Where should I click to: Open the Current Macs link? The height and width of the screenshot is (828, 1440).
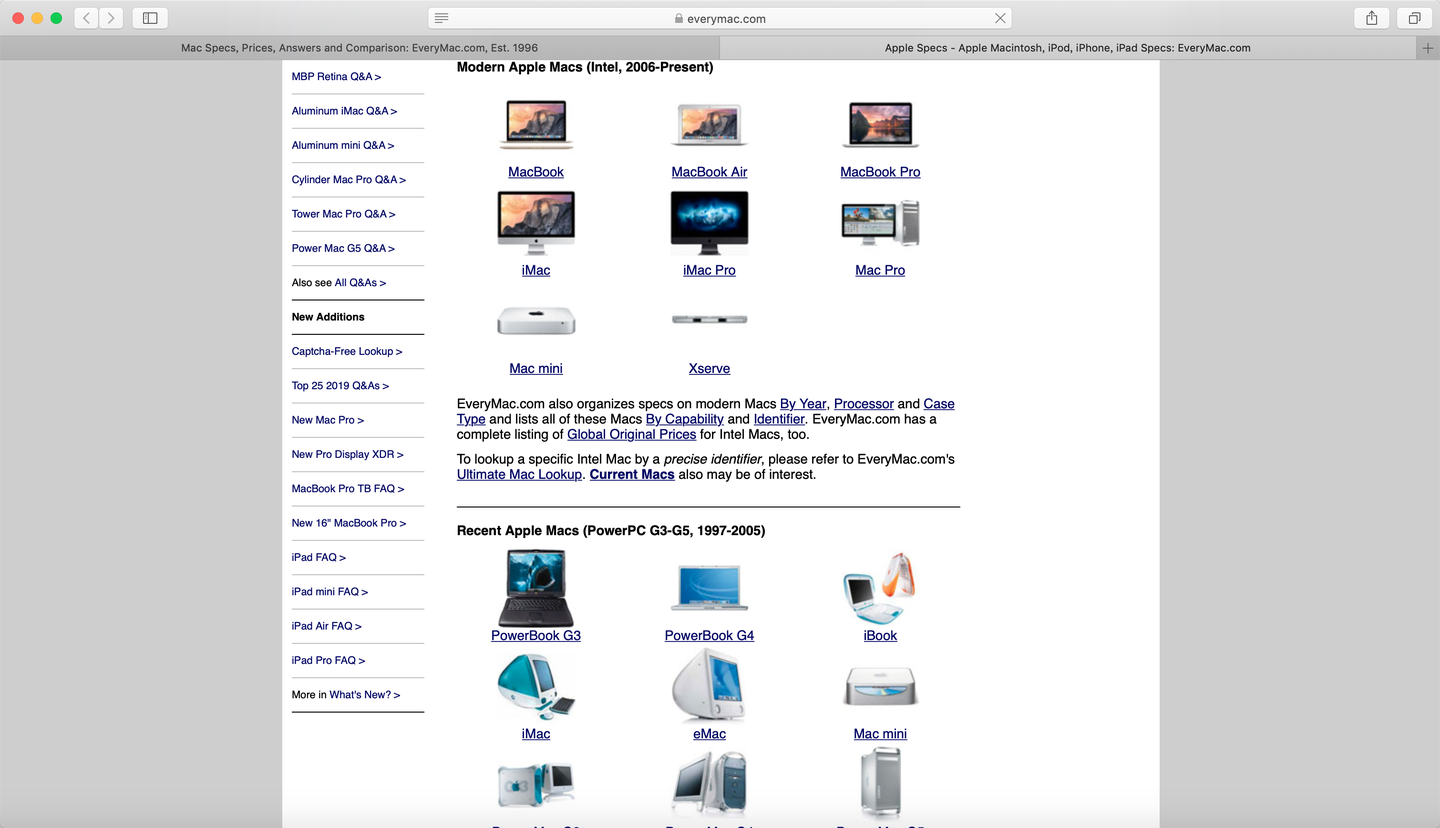[x=632, y=474]
